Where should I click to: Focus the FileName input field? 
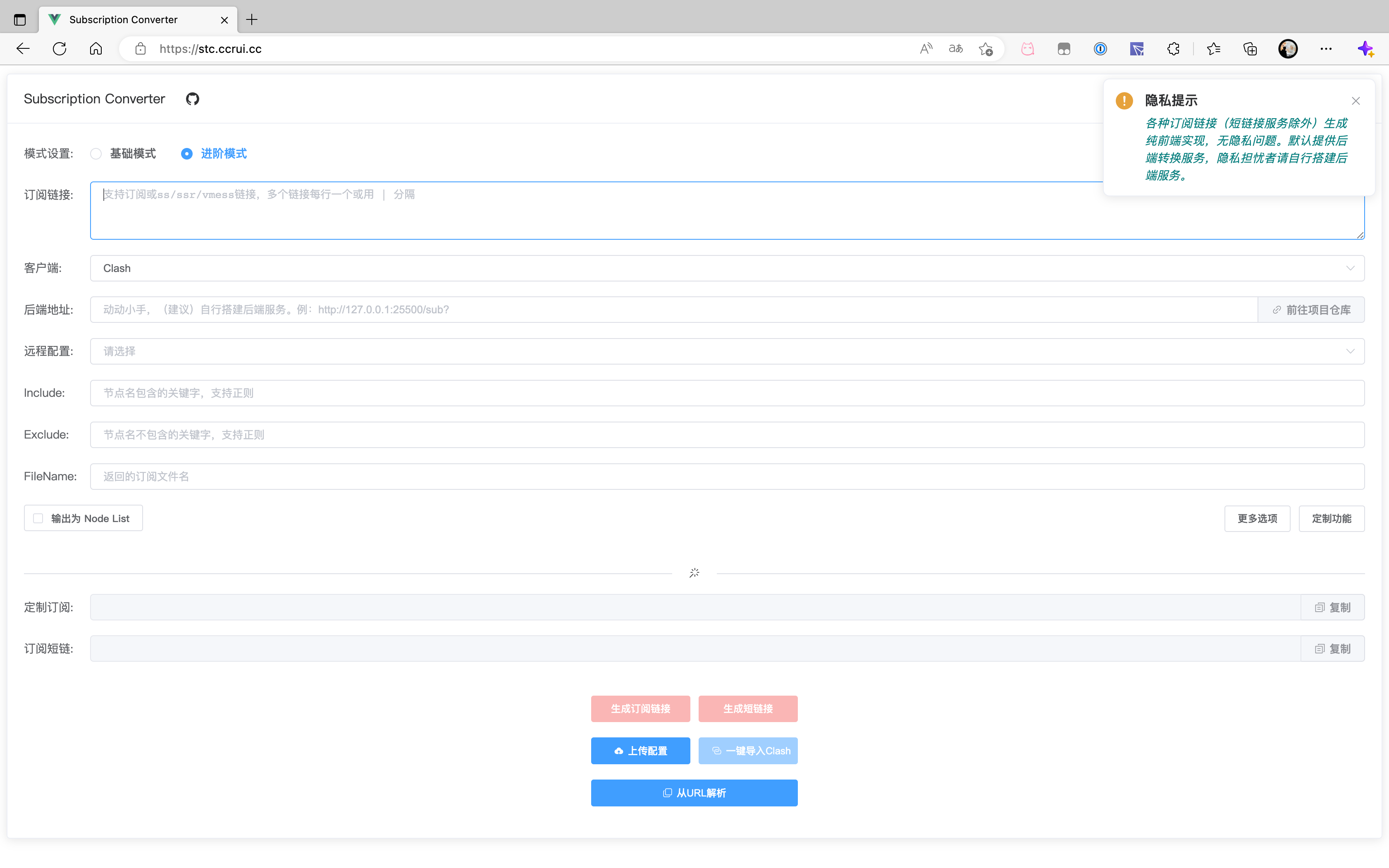[x=727, y=477]
